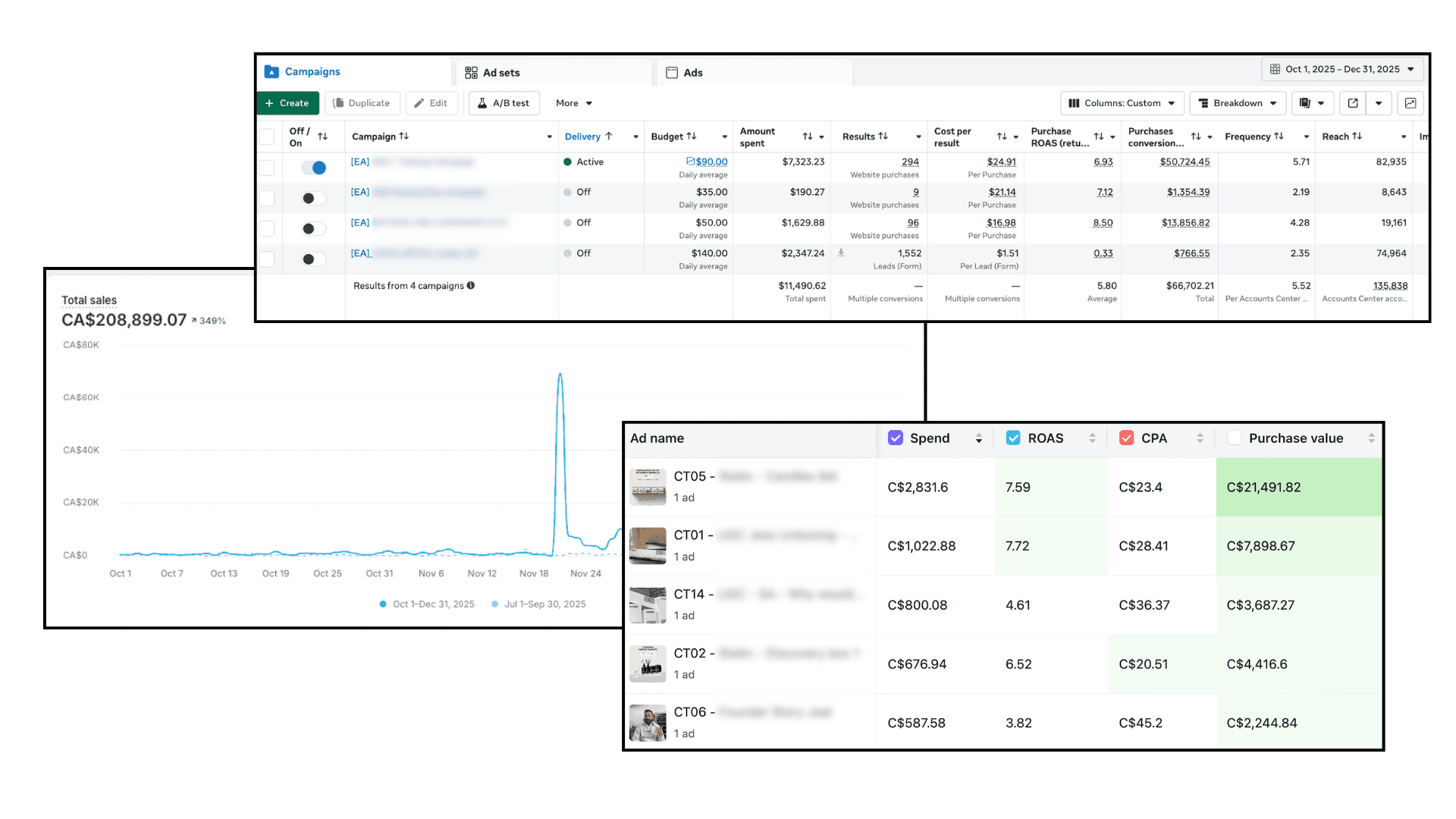1456x819 pixels.
Task: Click the CT05 ad thumbnail
Action: 648,487
